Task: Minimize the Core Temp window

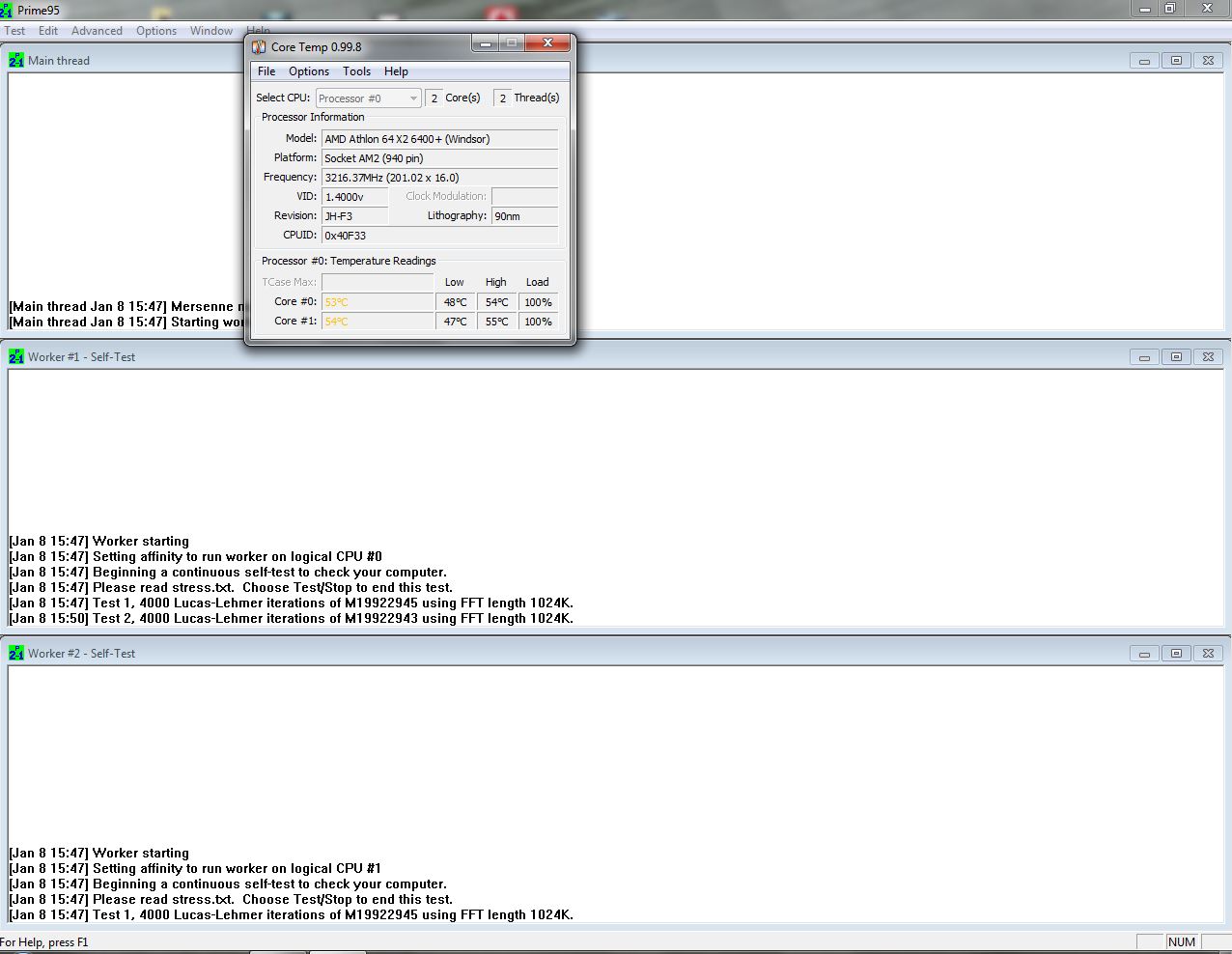Action: coord(486,43)
